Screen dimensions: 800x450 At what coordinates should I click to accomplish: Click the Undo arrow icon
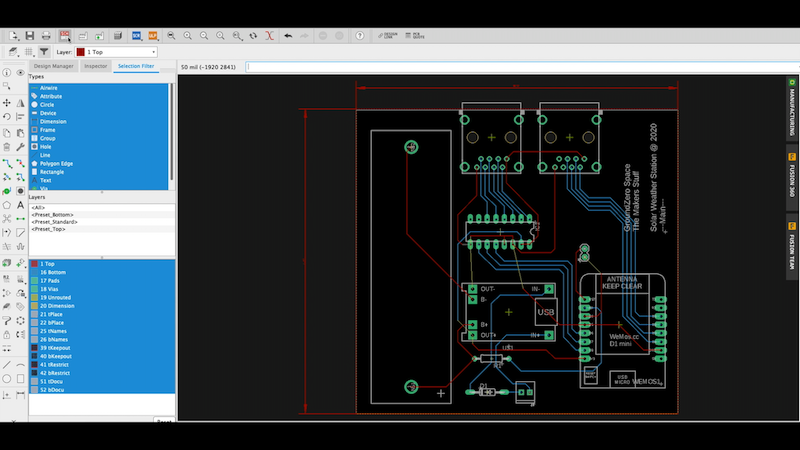288,35
